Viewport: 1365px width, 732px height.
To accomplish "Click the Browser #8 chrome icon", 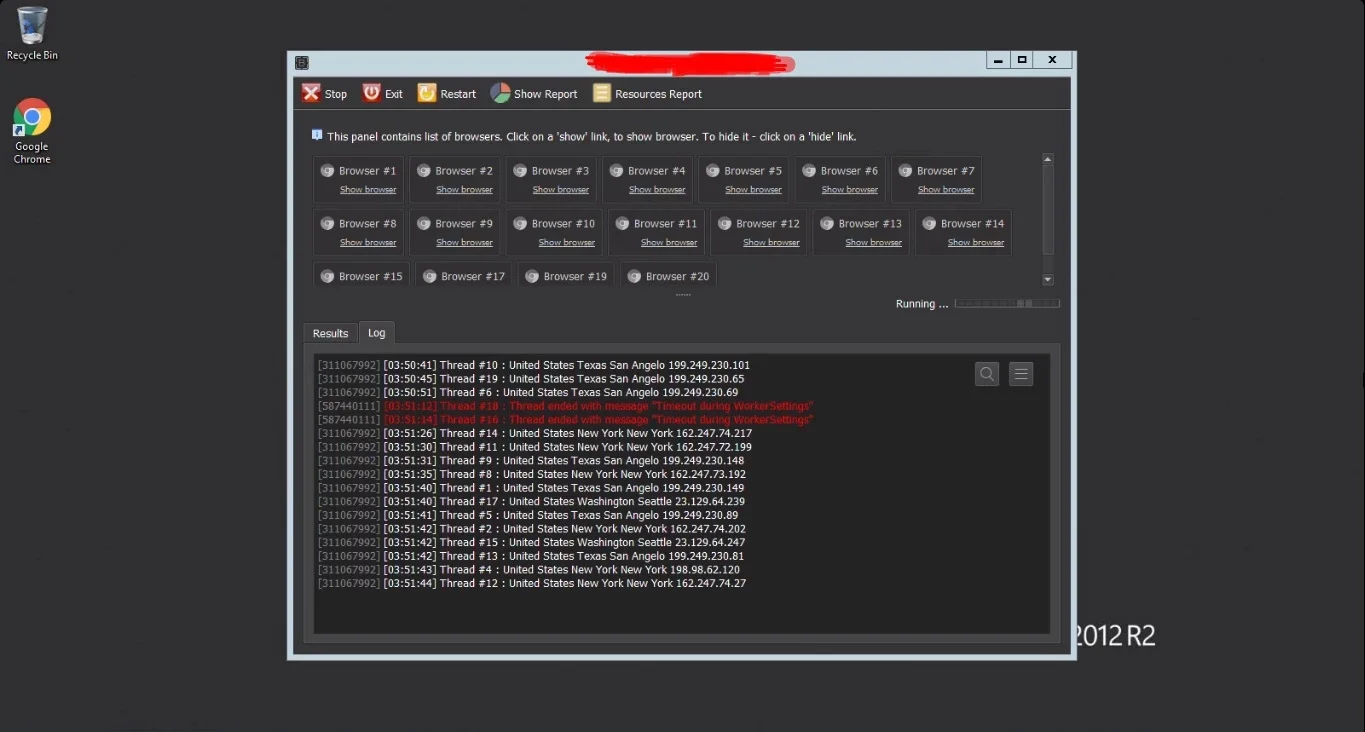I will (327, 224).
